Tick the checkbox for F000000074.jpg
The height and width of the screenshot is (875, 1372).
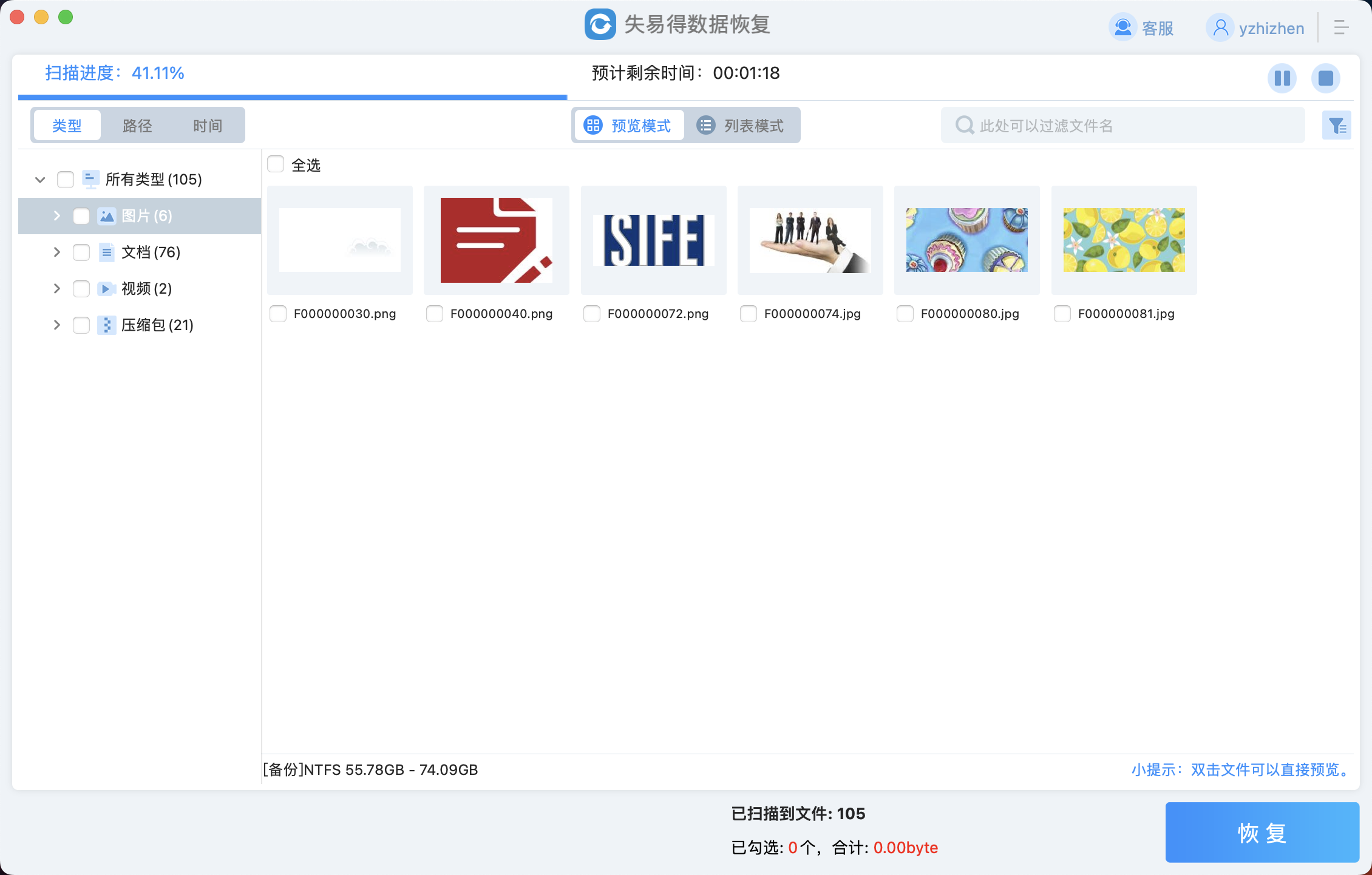[749, 314]
